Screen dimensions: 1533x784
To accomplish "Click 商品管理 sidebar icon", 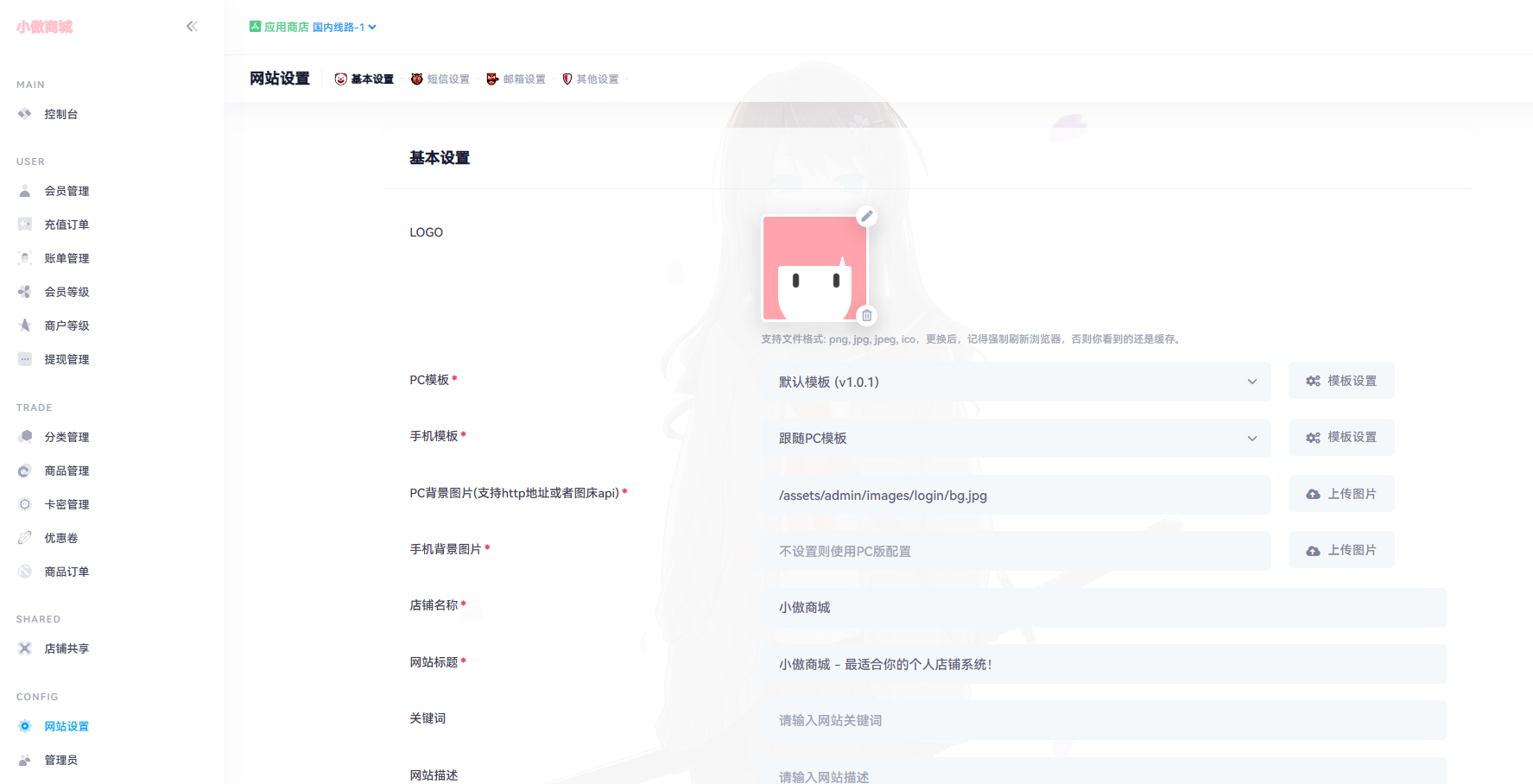I will click(x=25, y=471).
